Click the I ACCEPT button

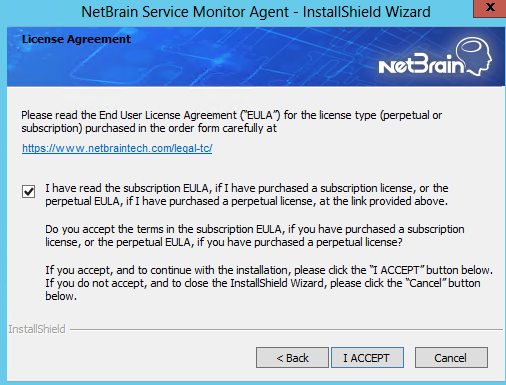(367, 358)
